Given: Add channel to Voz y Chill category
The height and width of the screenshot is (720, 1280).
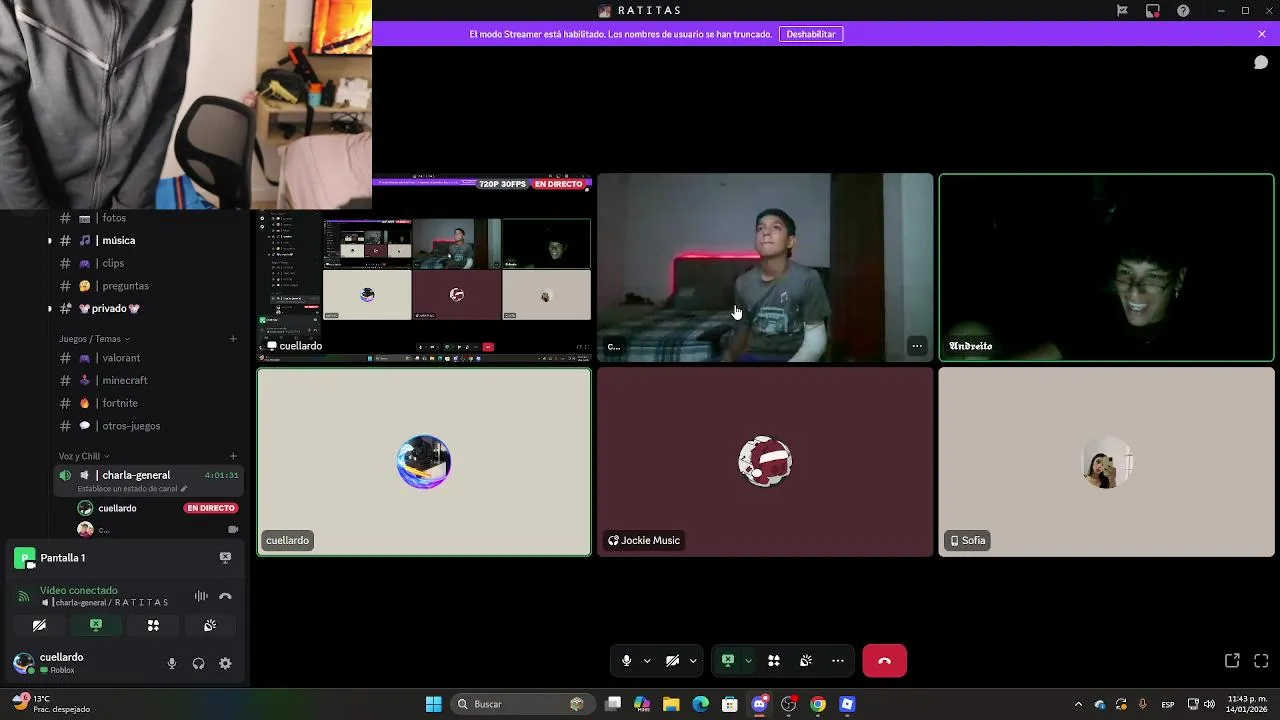Looking at the screenshot, I should coord(233,456).
